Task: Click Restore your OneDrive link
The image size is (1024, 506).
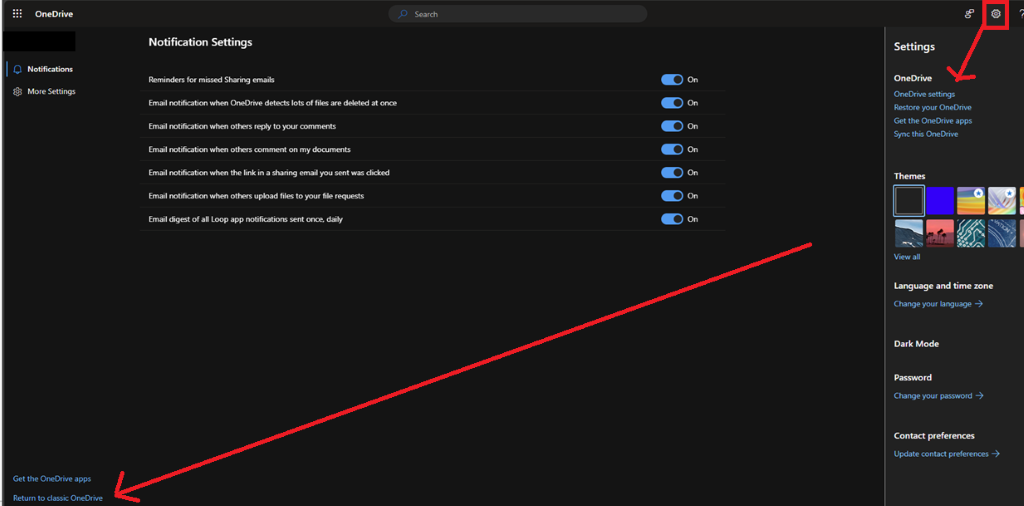Action: point(933,107)
